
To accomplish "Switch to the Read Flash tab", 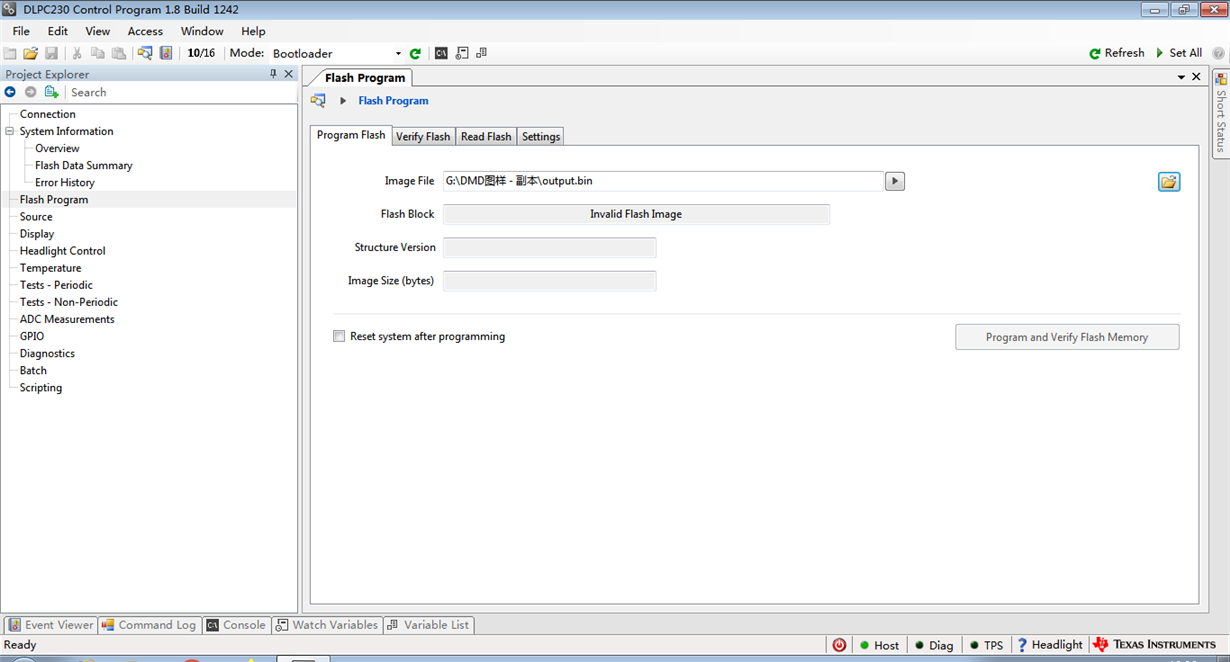I will point(486,136).
